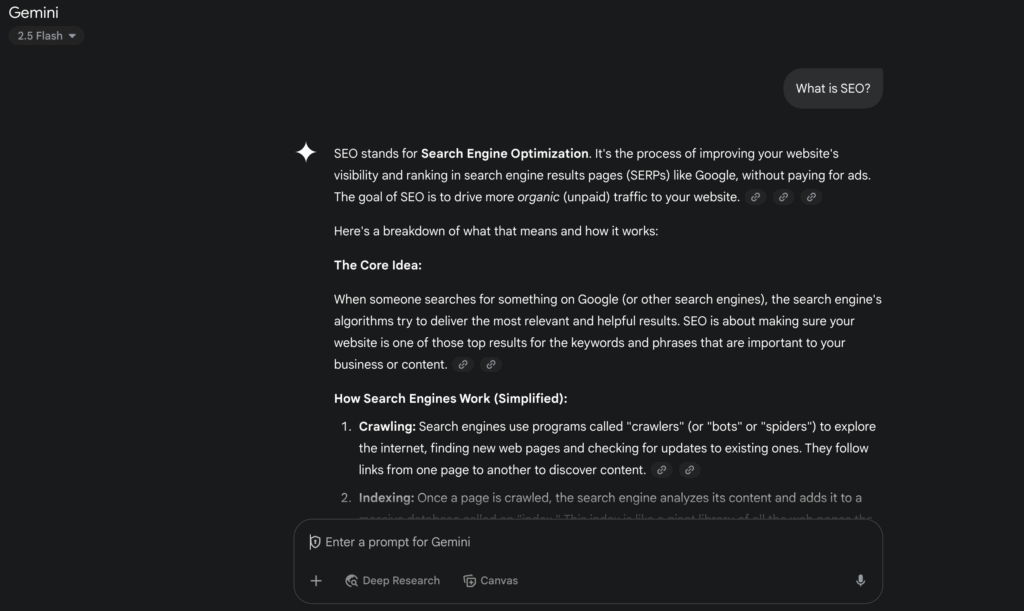Activate the microphone voice input
This screenshot has width=1024, height=611.
pyautogui.click(x=860, y=581)
